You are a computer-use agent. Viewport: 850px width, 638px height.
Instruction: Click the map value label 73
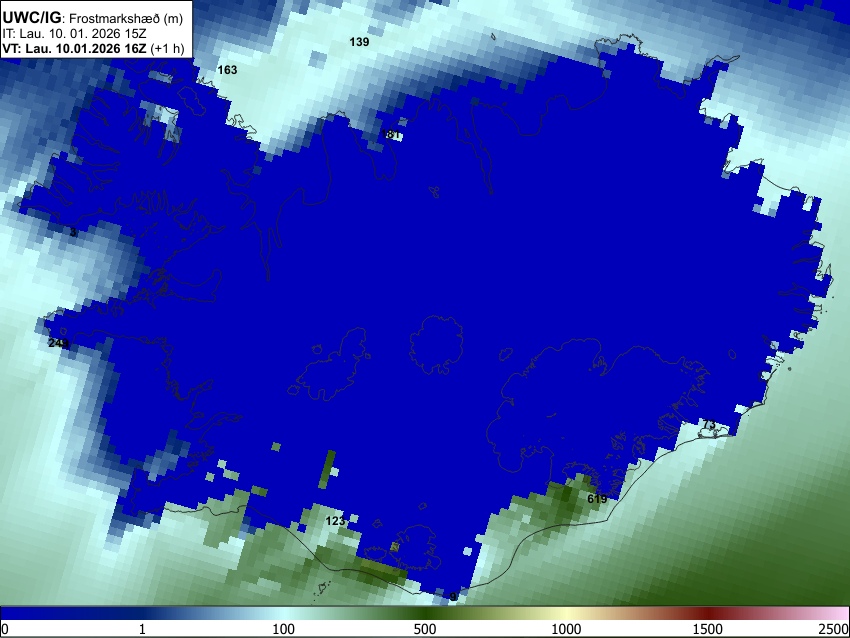click(709, 424)
